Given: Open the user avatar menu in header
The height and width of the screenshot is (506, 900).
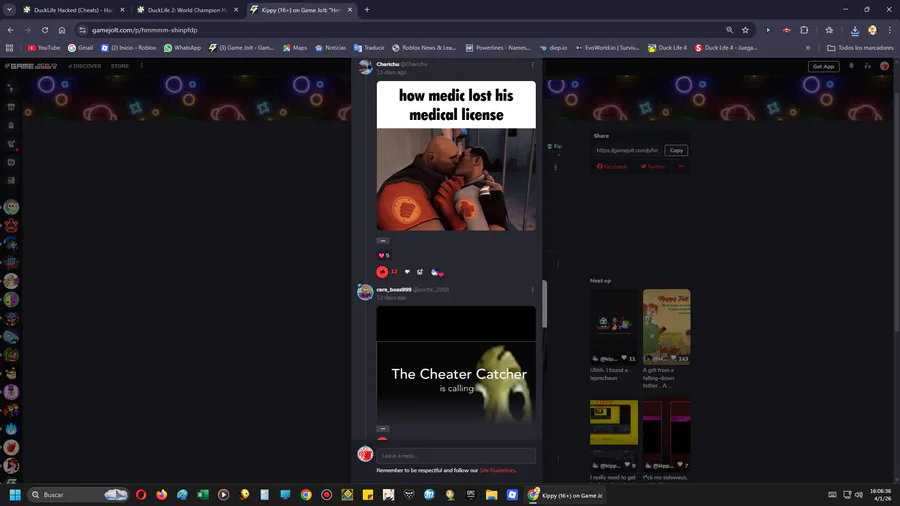Looking at the screenshot, I should [885, 66].
